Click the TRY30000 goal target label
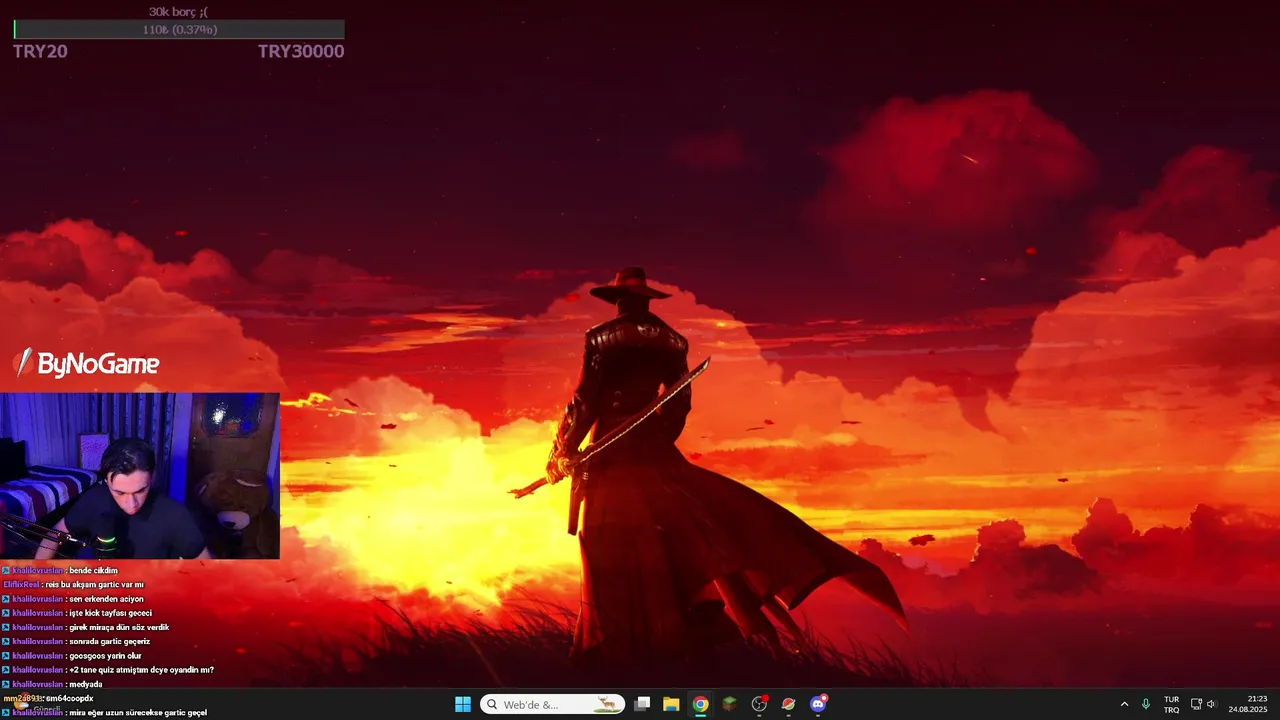The image size is (1280, 720). pyautogui.click(x=301, y=52)
